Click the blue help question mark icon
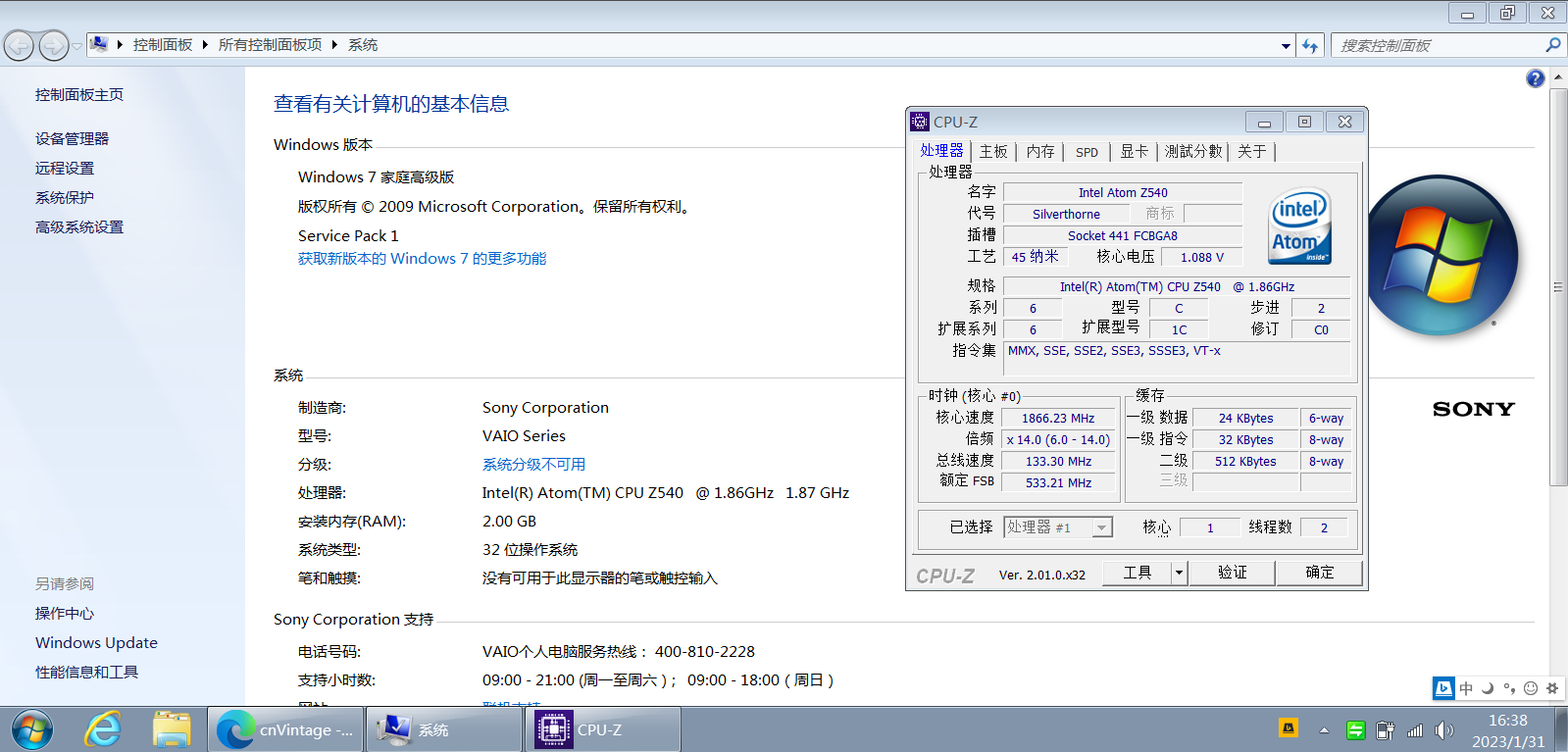This screenshot has width=1568, height=752. [x=1536, y=78]
